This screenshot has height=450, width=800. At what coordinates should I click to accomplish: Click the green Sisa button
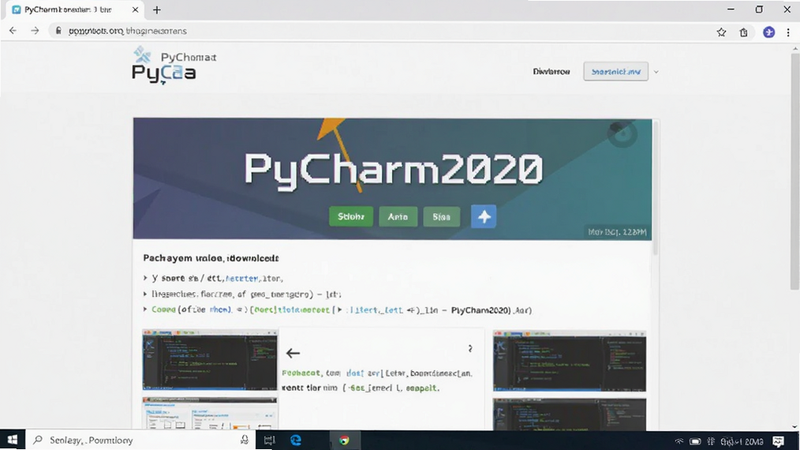(441, 217)
